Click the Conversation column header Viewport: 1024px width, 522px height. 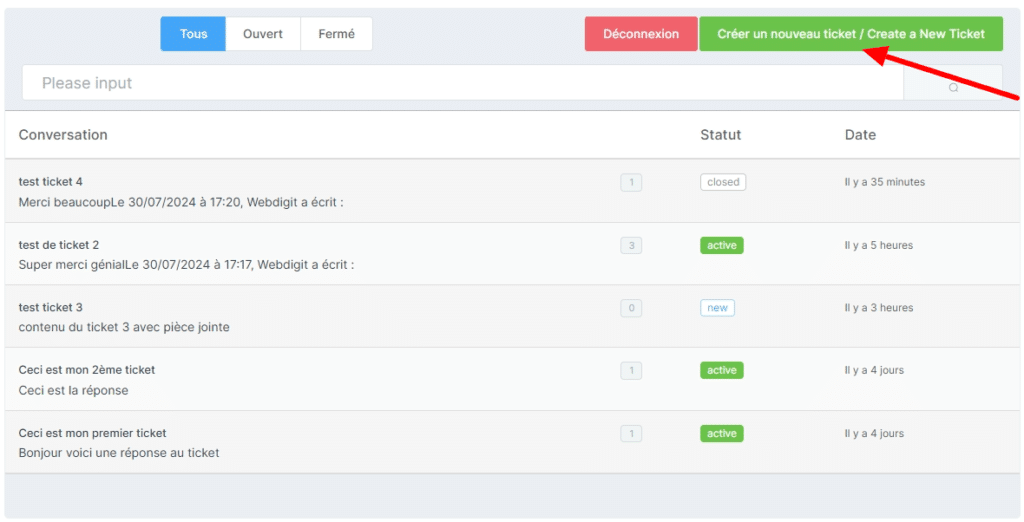pyautogui.click(x=63, y=135)
